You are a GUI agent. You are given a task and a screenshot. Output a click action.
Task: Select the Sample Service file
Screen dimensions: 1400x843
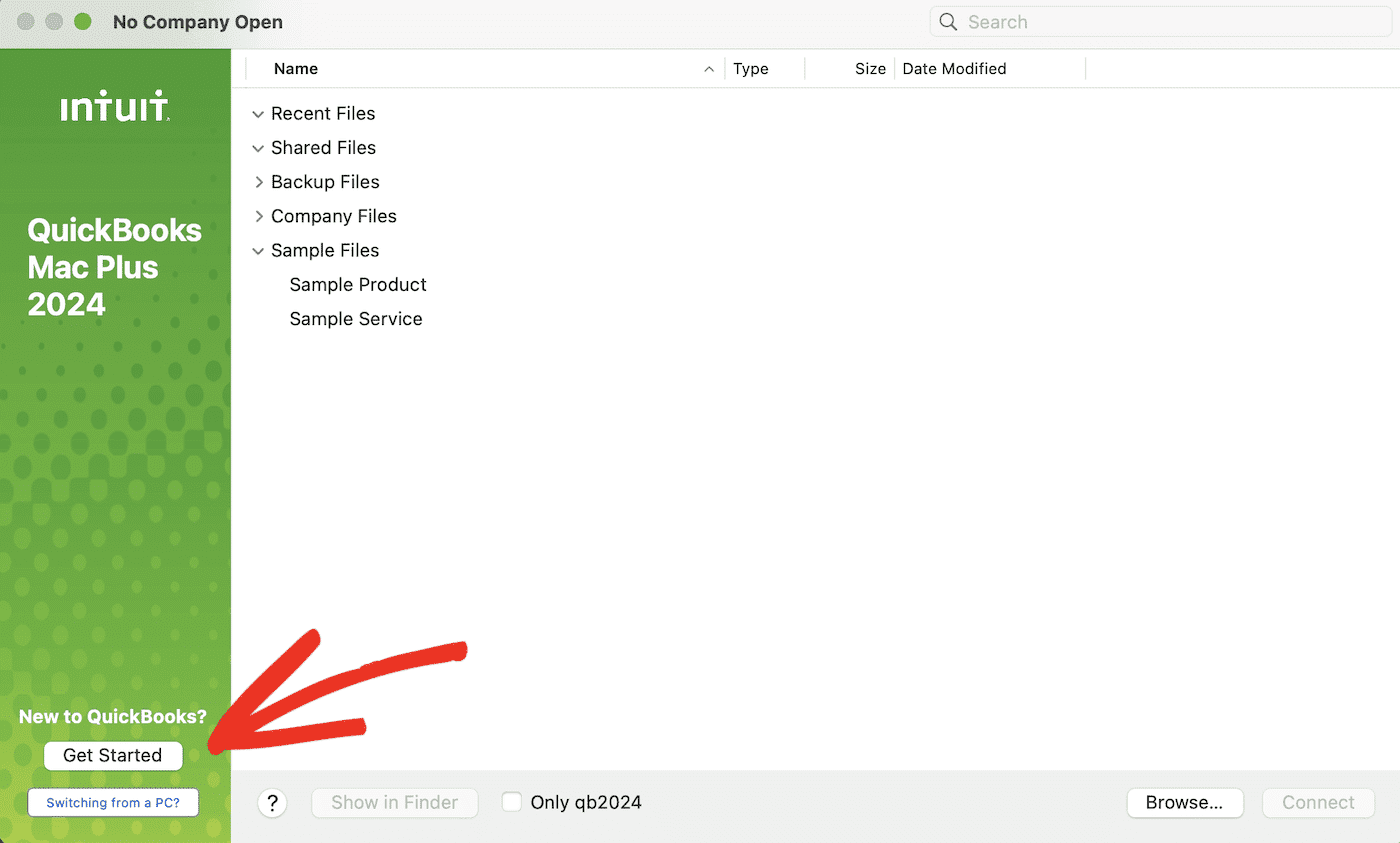point(356,319)
